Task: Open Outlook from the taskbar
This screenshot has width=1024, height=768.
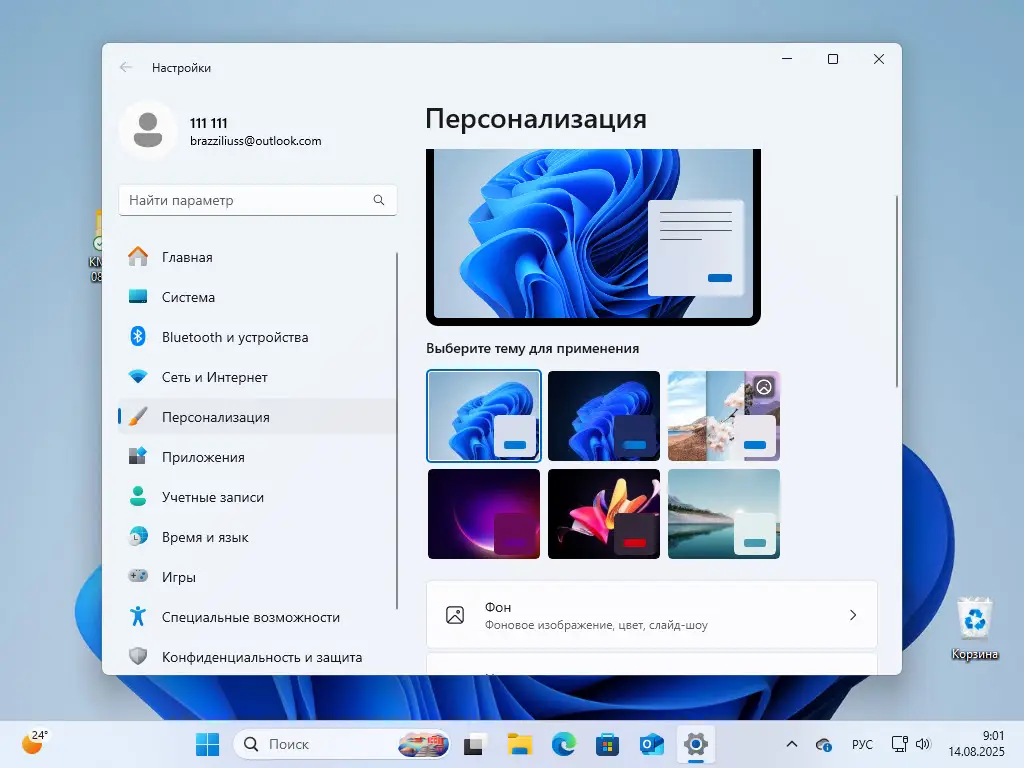Action: (x=651, y=744)
